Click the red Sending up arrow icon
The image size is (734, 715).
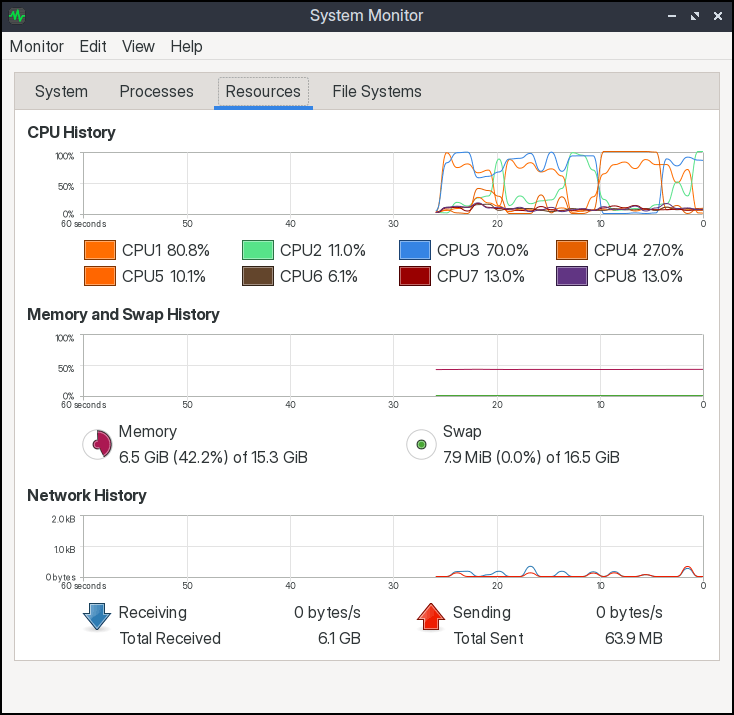click(430, 617)
